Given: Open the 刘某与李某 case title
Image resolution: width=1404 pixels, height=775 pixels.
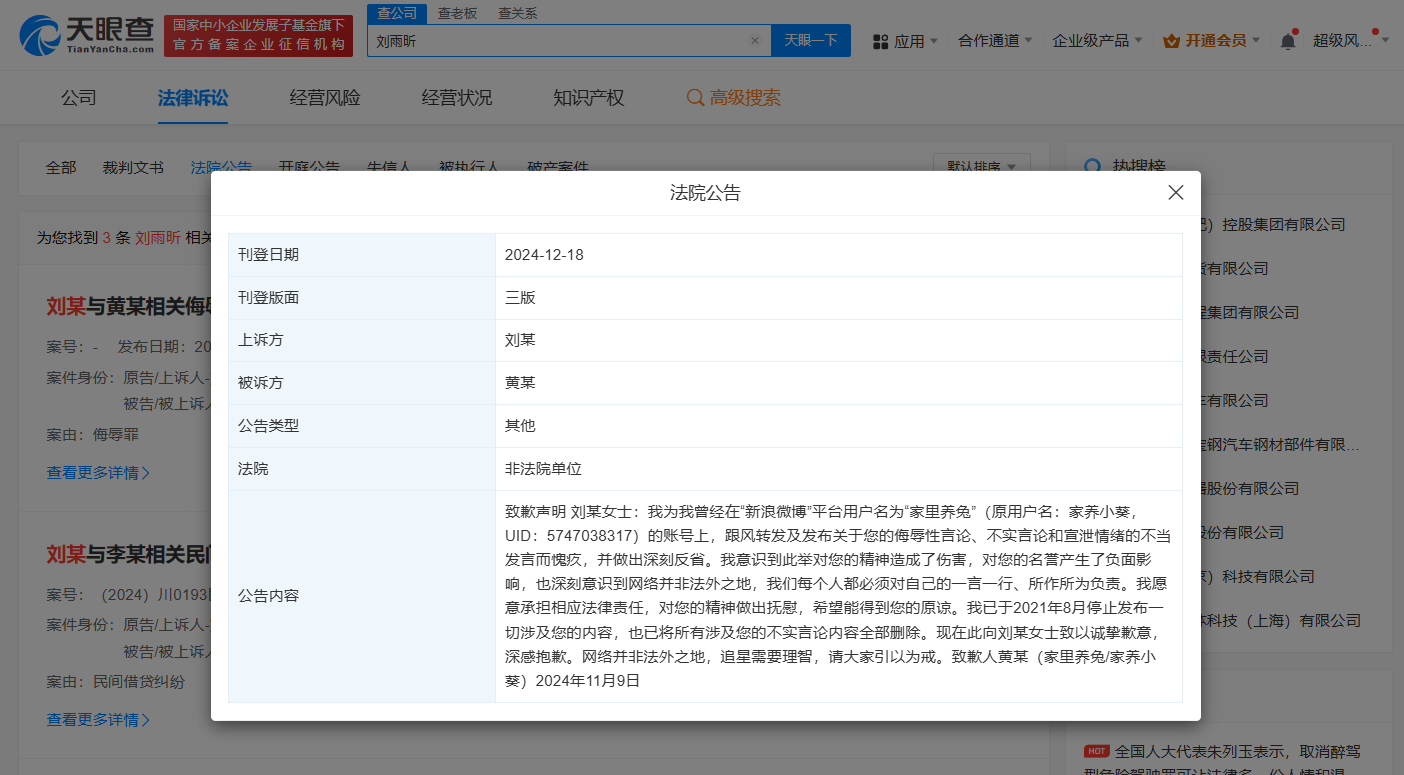Looking at the screenshot, I should 128,554.
